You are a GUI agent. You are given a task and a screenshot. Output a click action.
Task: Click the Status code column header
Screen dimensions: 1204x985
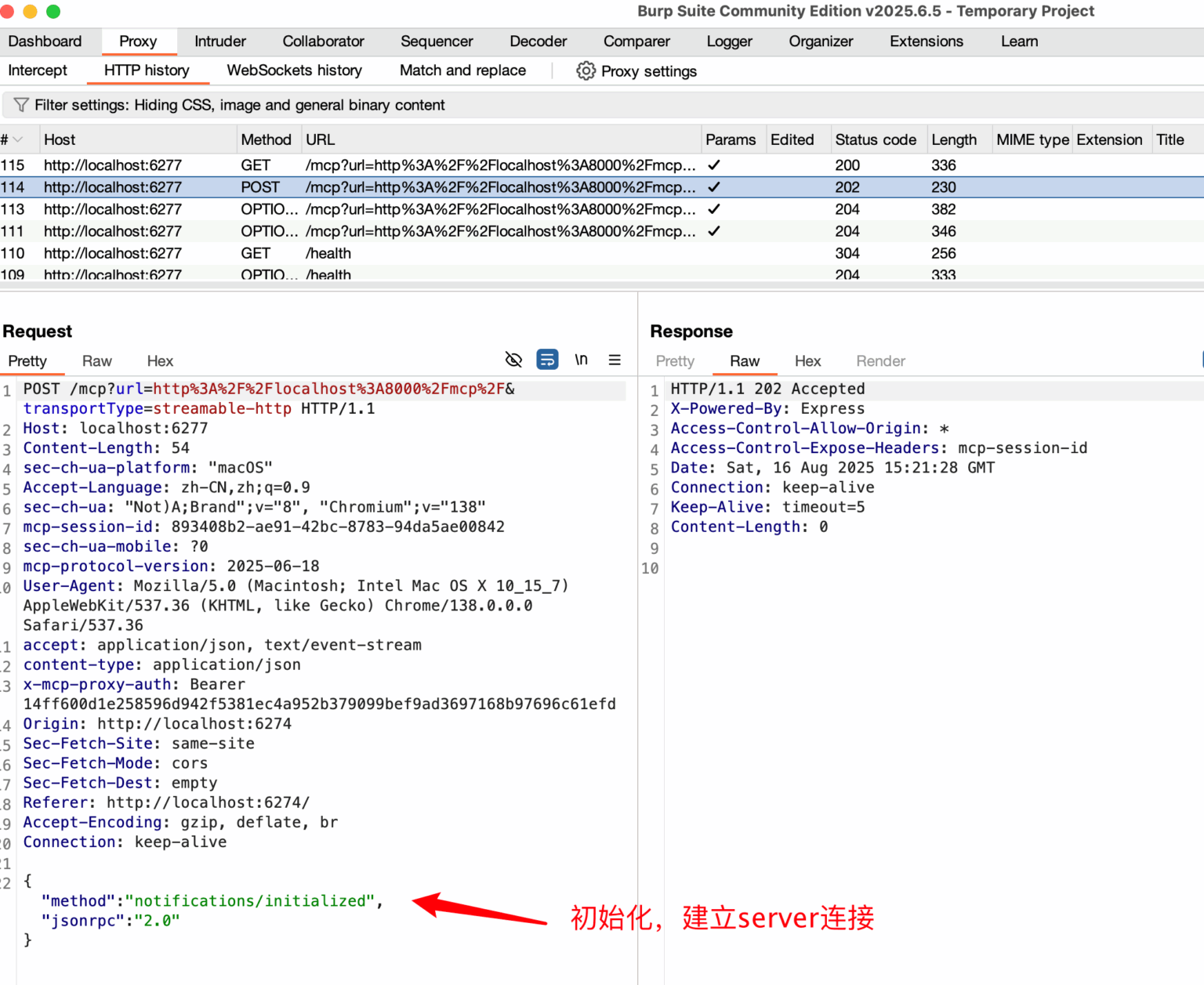click(876, 139)
